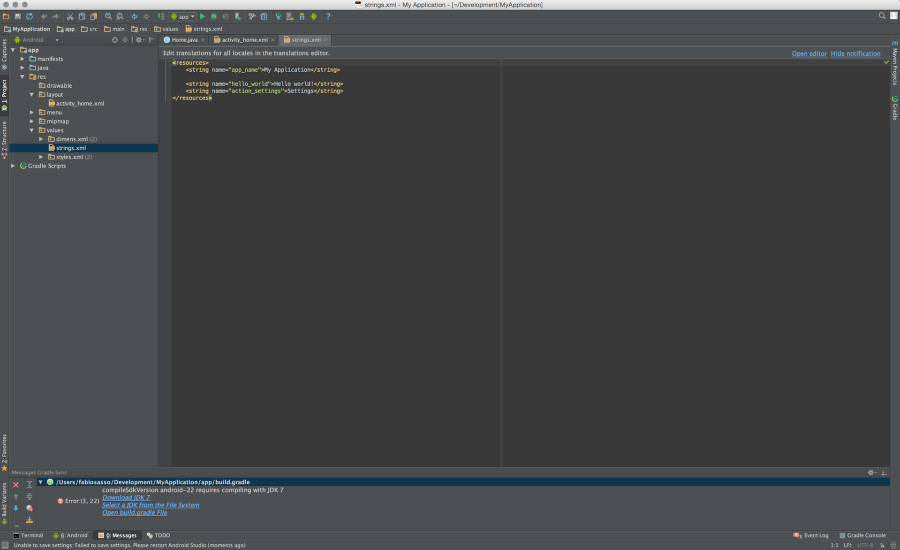Open Project Structure from the toolbar
This screenshot has width=900, height=550.
coord(264,17)
